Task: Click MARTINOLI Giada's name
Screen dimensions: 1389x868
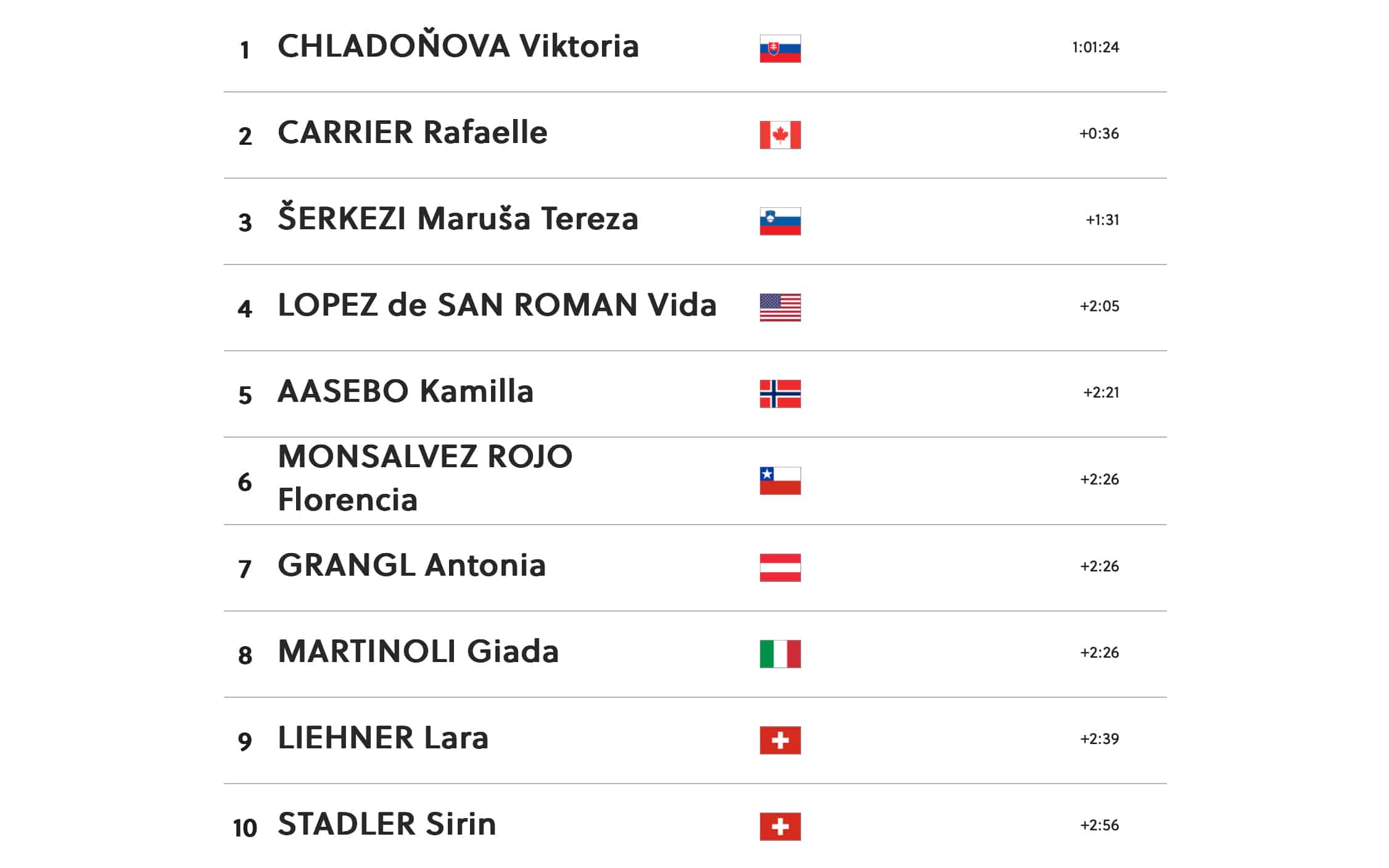Action: (x=418, y=652)
